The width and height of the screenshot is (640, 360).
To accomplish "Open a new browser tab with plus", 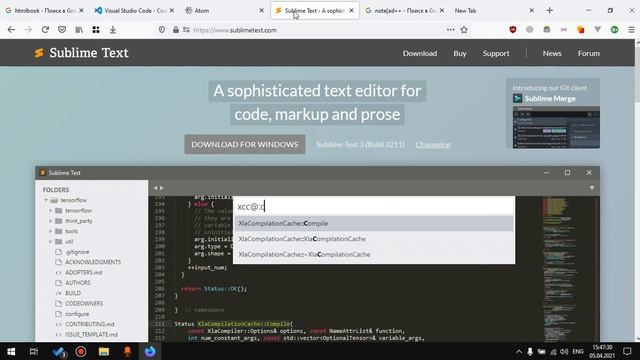I will coord(550,11).
